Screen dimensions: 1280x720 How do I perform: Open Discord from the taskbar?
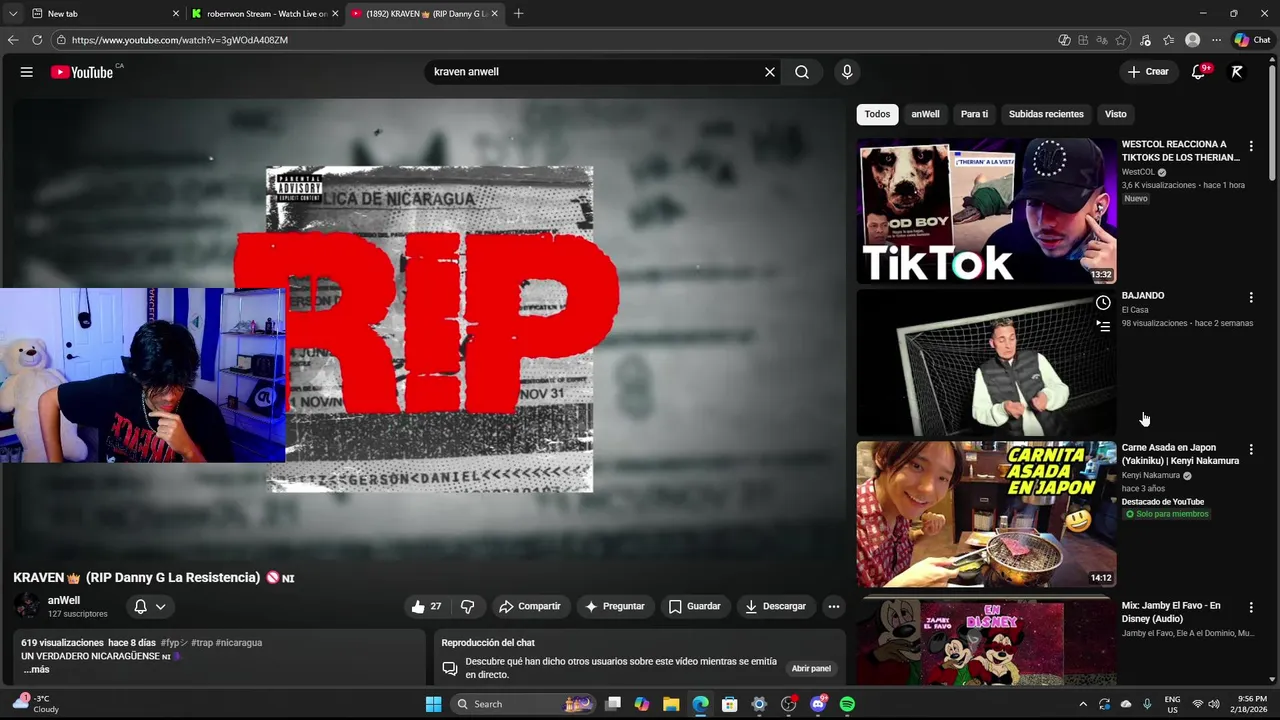[818, 704]
